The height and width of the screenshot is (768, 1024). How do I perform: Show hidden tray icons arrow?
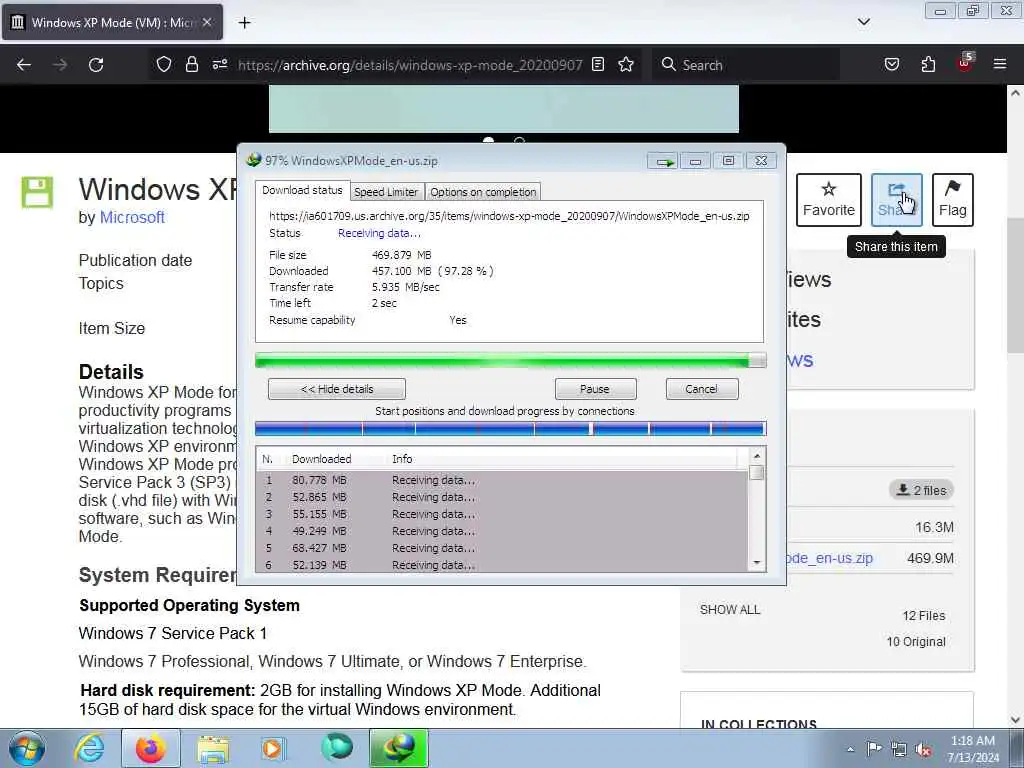click(850, 750)
